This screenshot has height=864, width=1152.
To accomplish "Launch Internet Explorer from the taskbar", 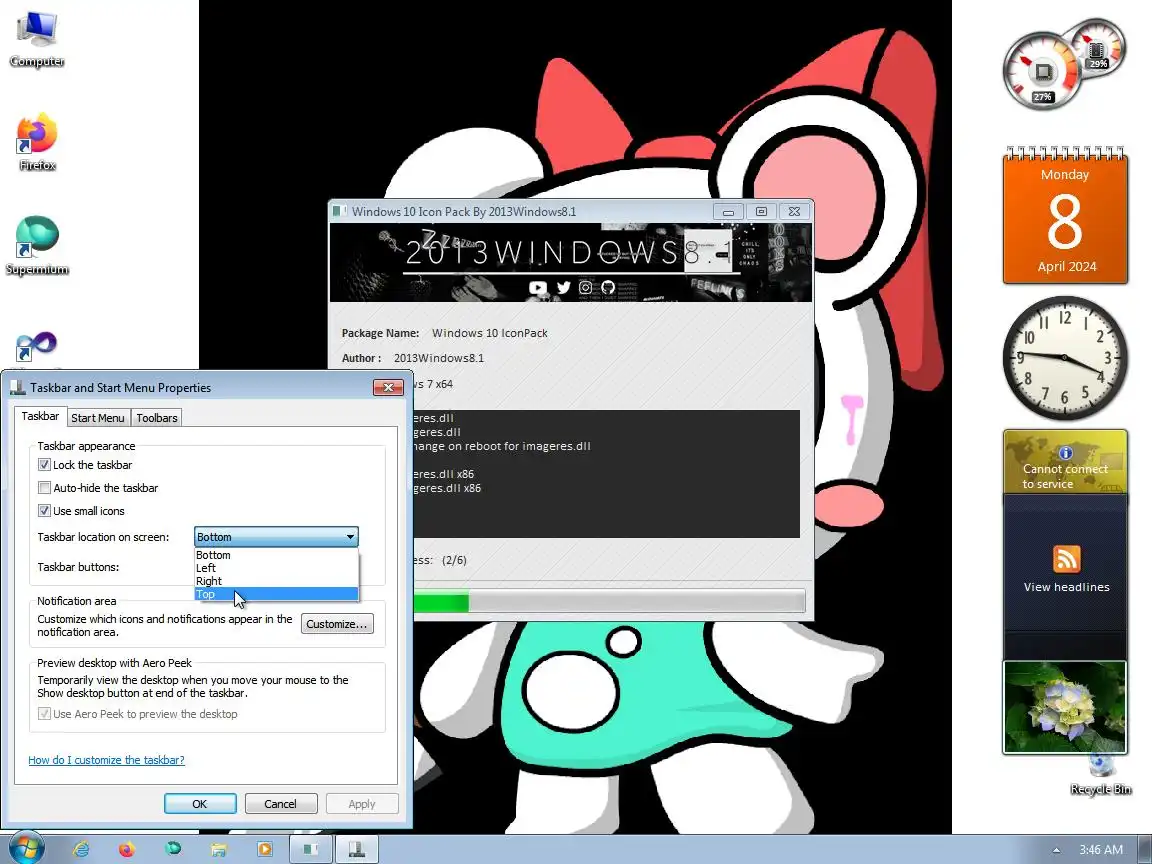I will (81, 849).
